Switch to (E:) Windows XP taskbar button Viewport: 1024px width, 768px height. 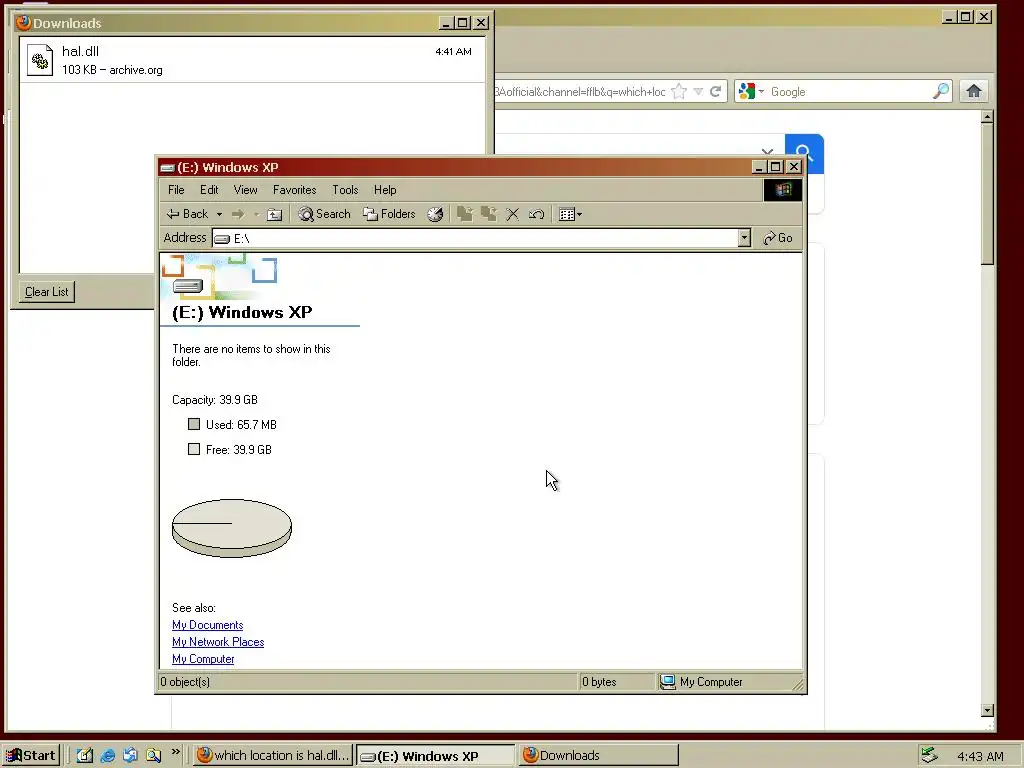(435, 756)
